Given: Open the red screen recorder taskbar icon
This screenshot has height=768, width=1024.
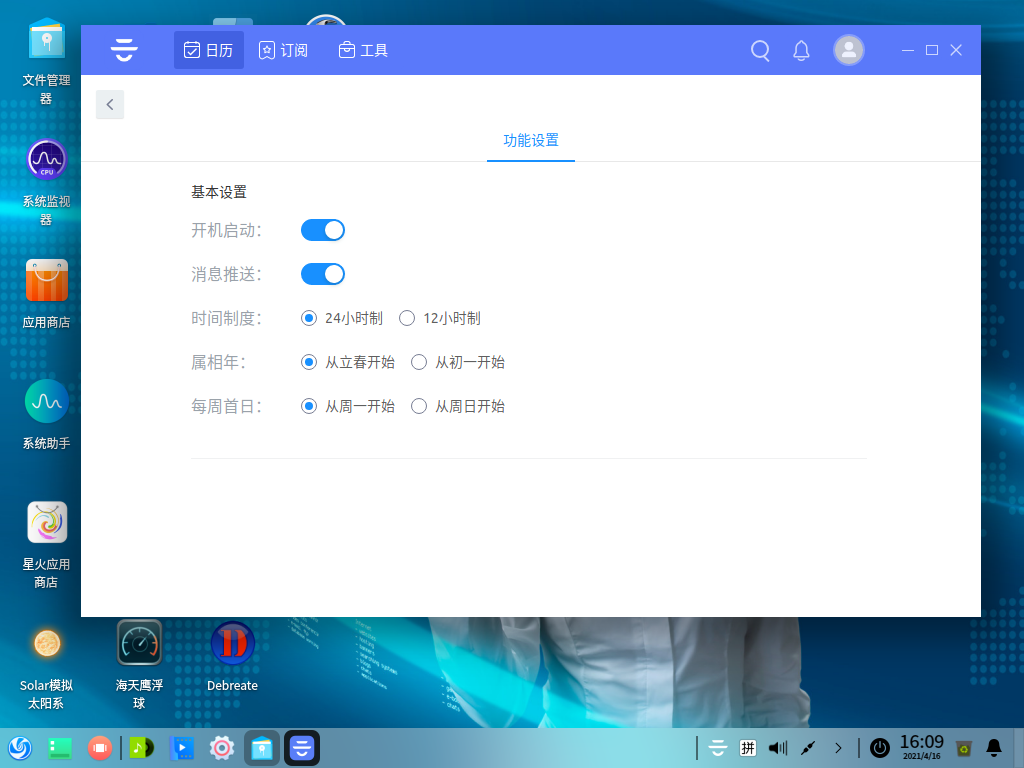Looking at the screenshot, I should pyautogui.click(x=100, y=748).
